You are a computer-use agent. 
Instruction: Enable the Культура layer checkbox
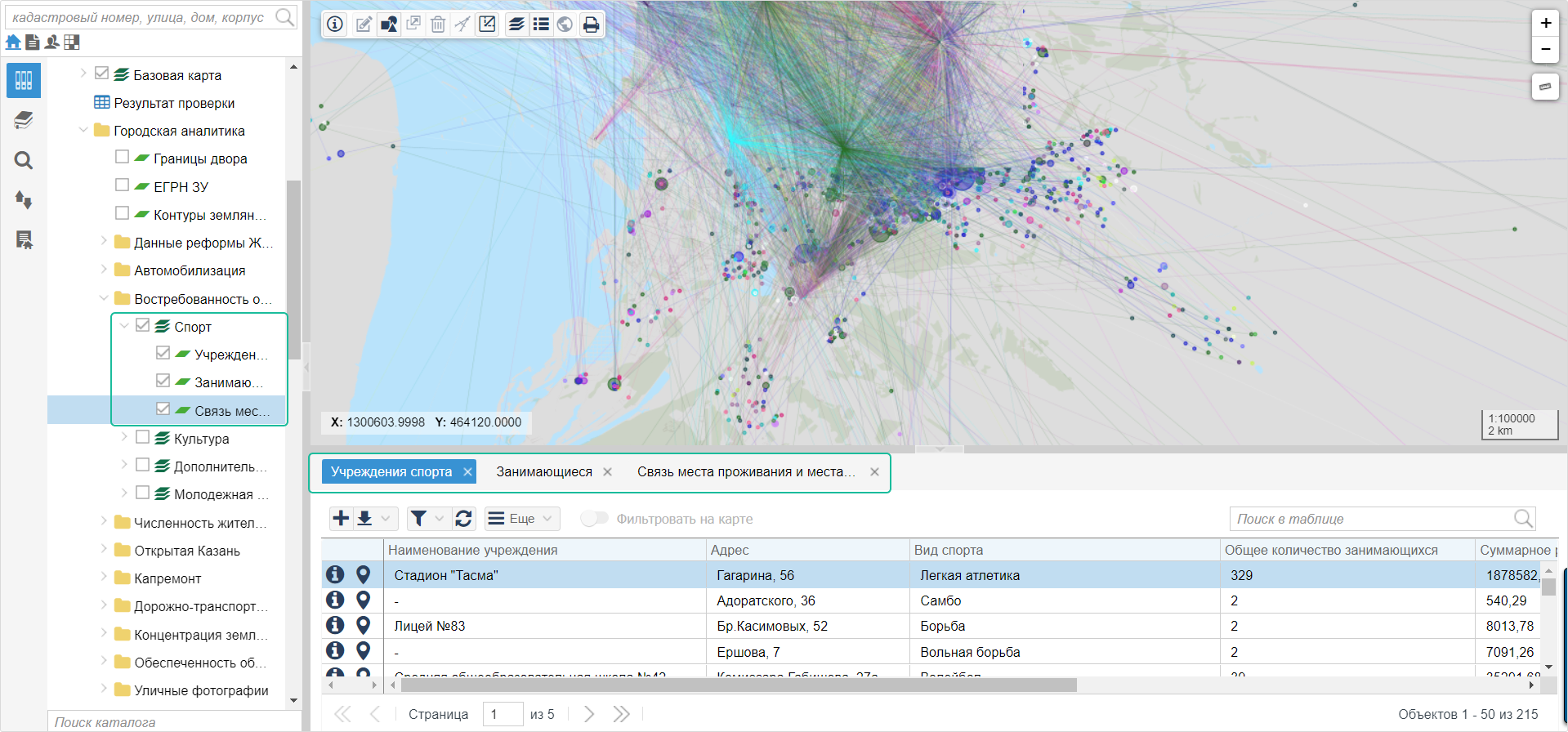coord(143,437)
